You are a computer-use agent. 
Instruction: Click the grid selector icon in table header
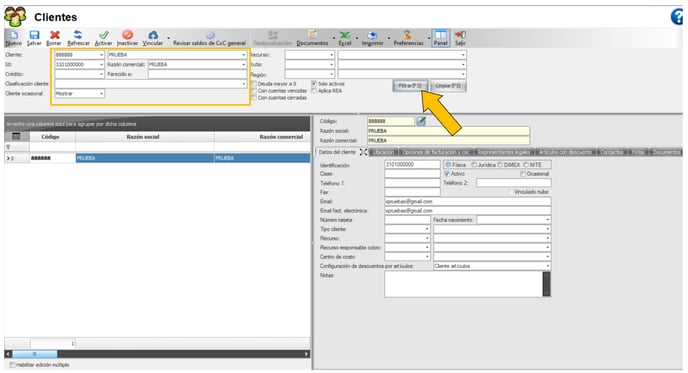tap(16, 136)
